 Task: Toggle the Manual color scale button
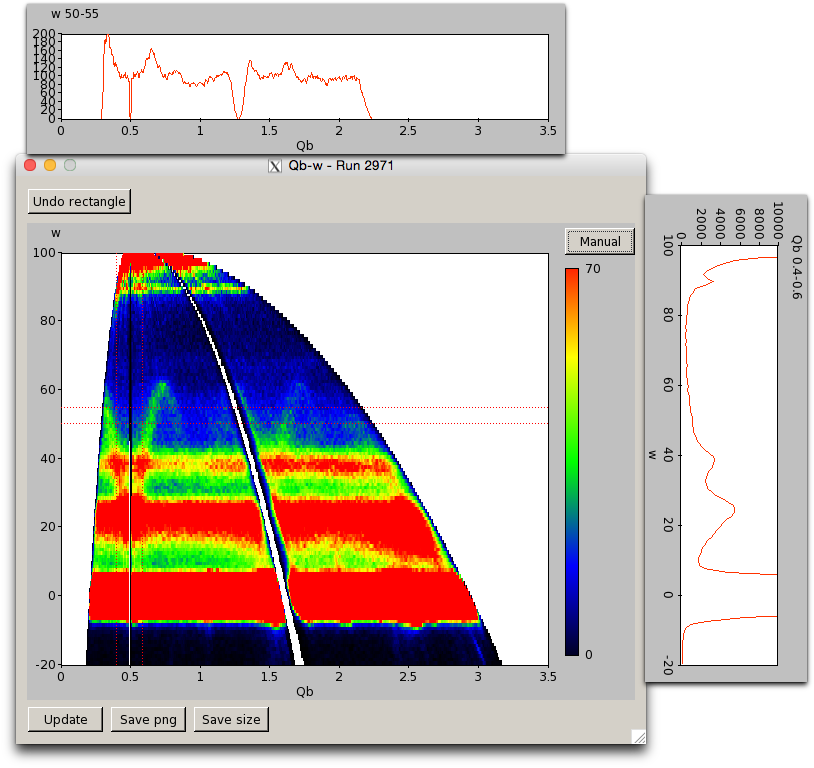[600, 241]
